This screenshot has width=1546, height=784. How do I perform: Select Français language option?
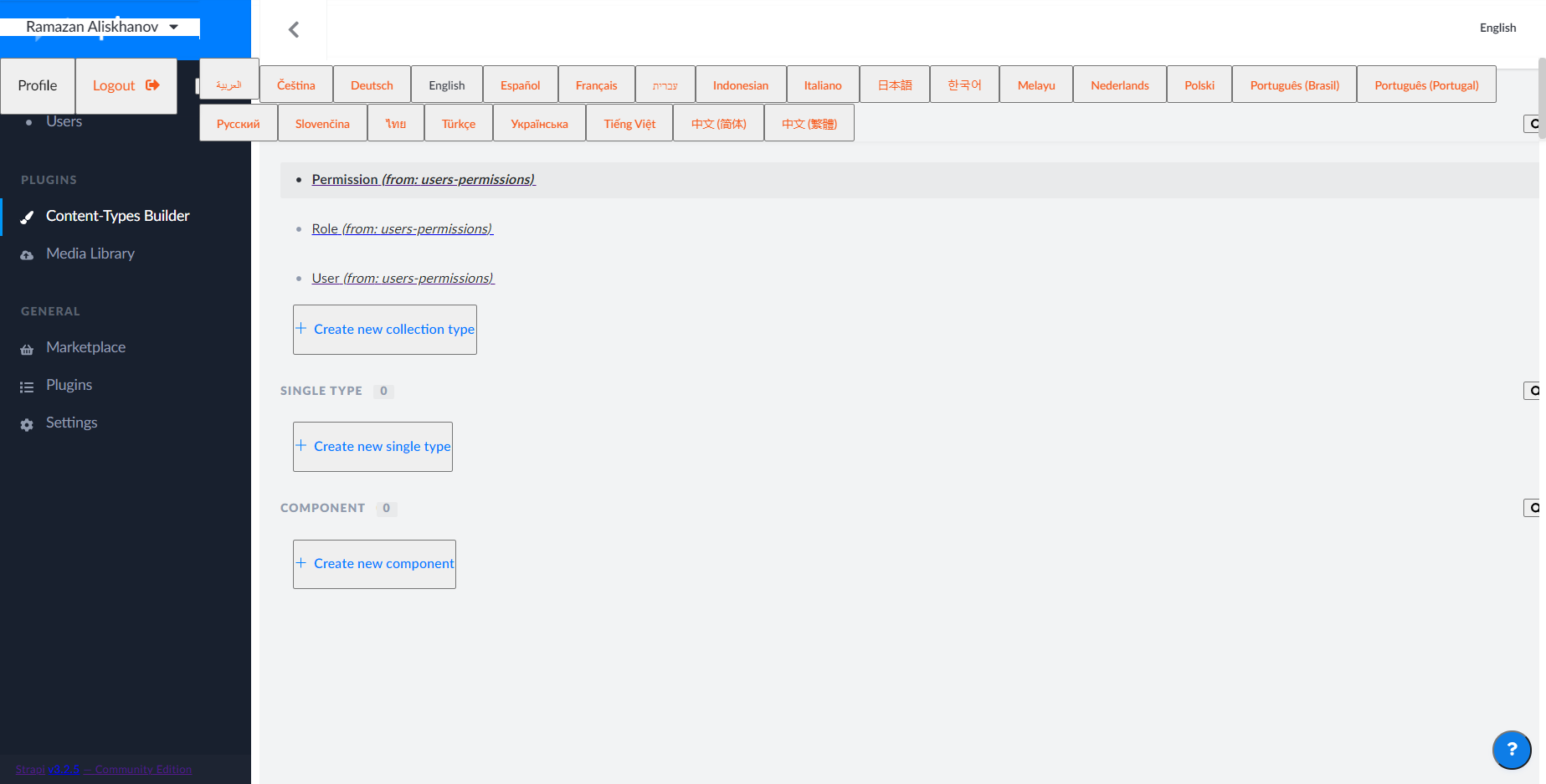[x=597, y=85]
